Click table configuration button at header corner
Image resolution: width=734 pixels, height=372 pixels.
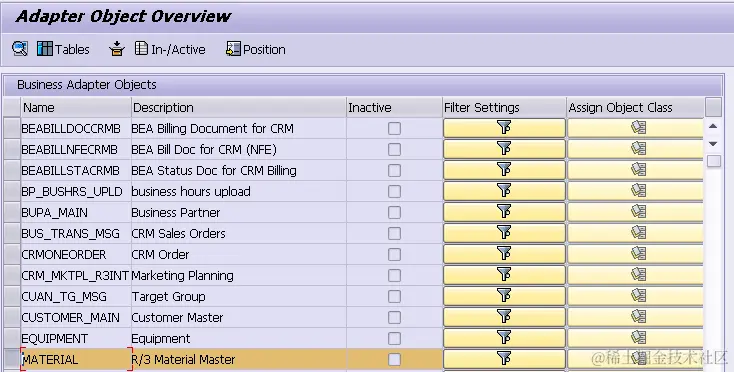tap(713, 107)
